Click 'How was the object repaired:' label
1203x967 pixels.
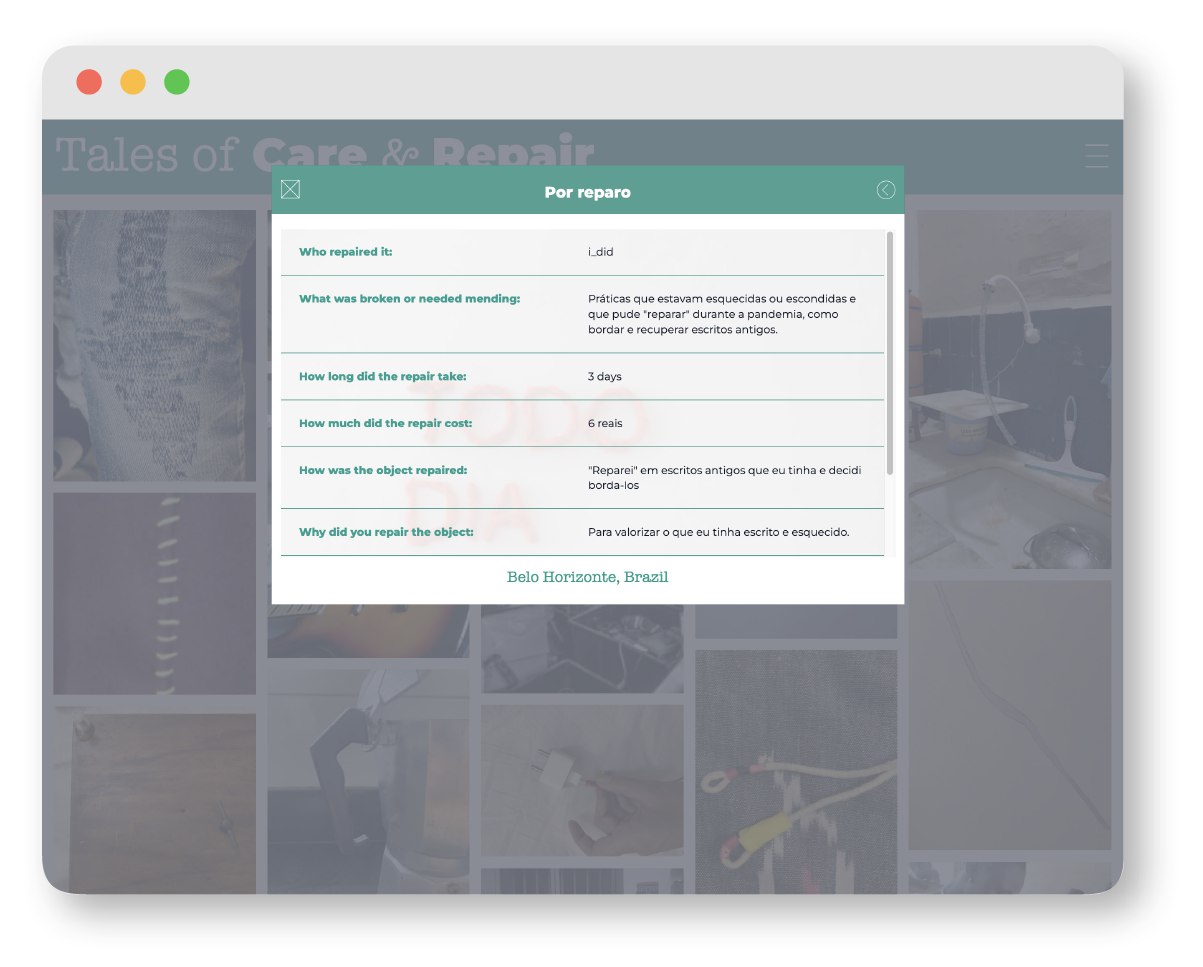383,470
